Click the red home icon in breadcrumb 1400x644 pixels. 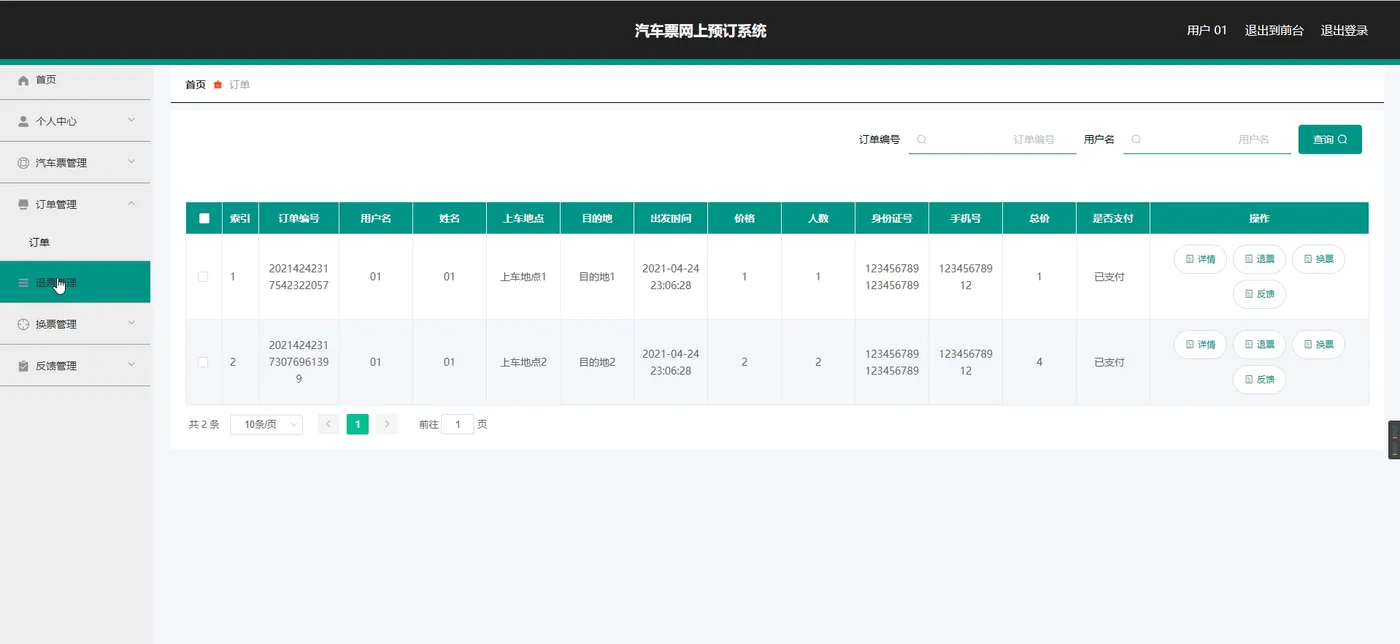point(218,85)
